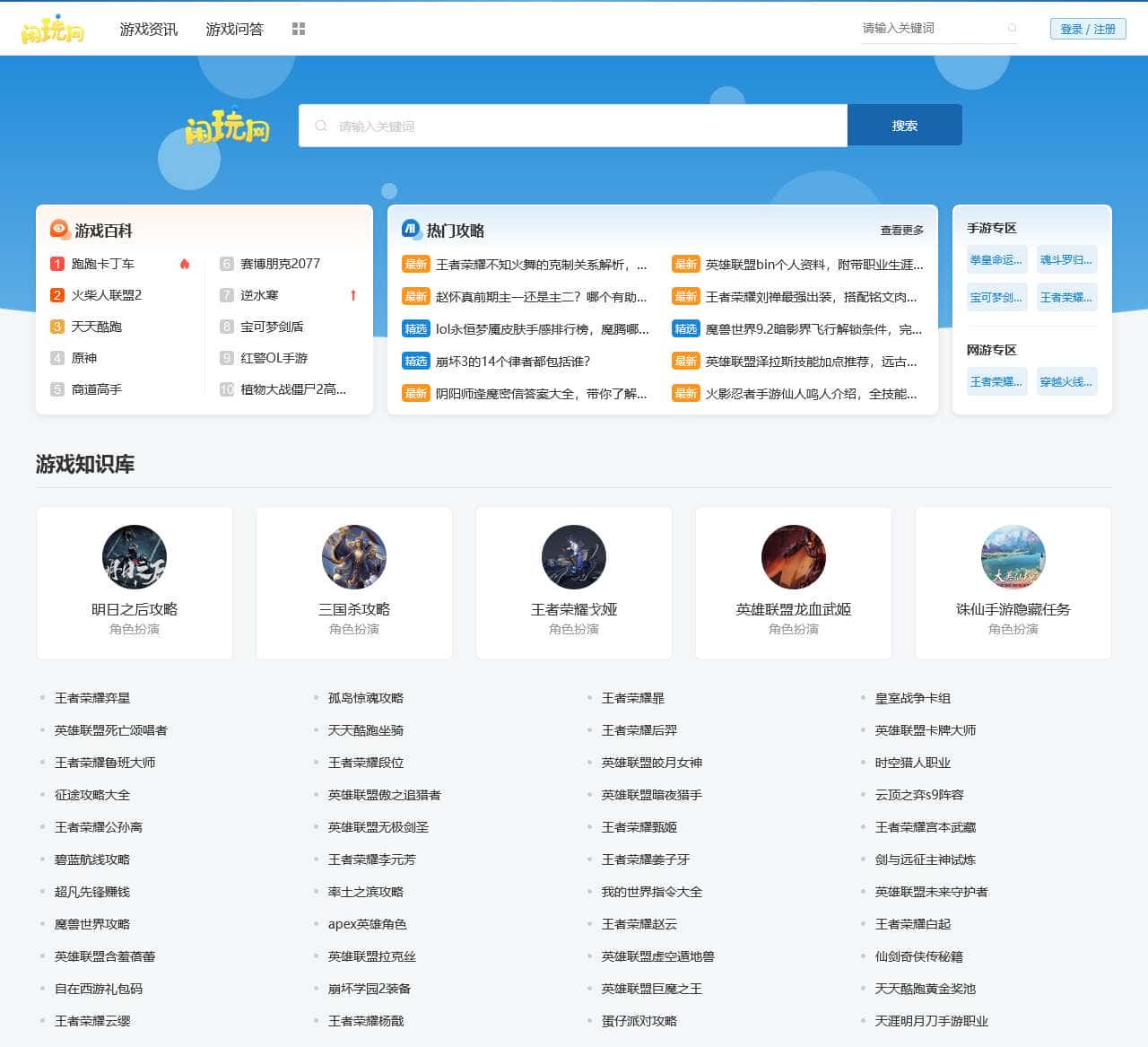Click the large logo beside the main search bar

[227, 126]
